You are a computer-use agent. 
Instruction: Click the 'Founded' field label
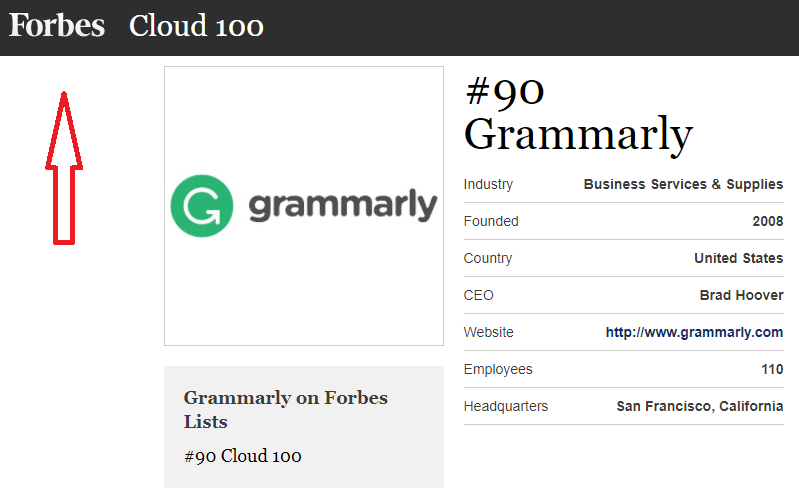click(491, 221)
